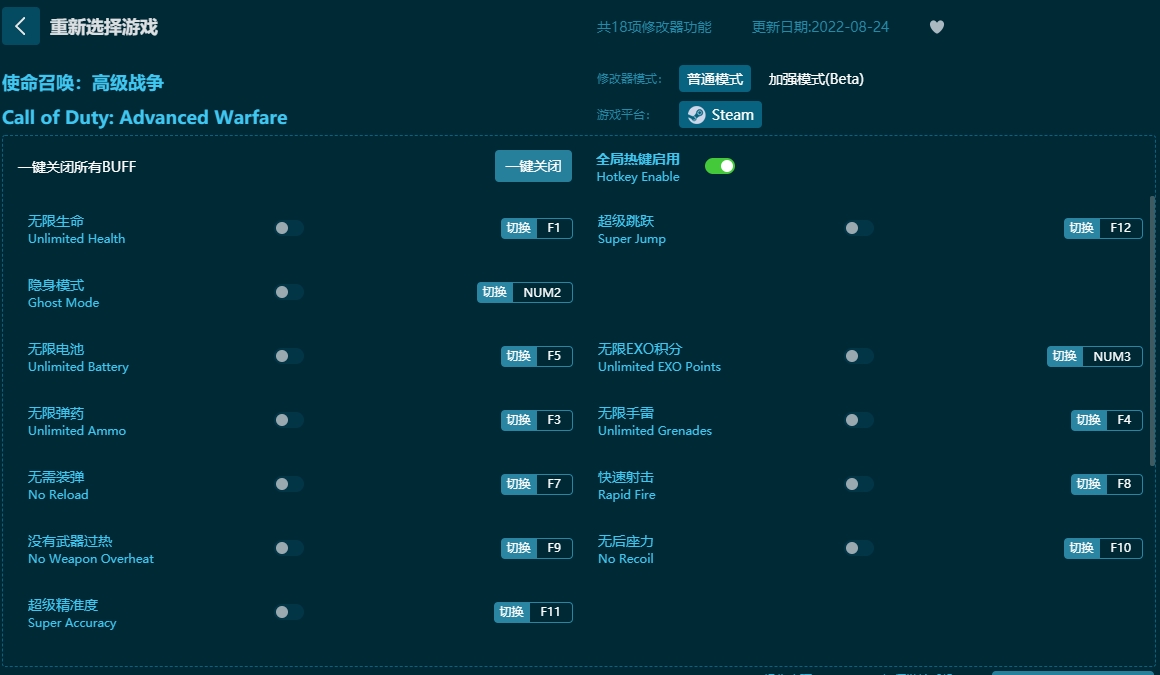Image resolution: width=1160 pixels, height=675 pixels.
Task: Switch to 加强模式(Beta) mode
Action: tap(816, 79)
